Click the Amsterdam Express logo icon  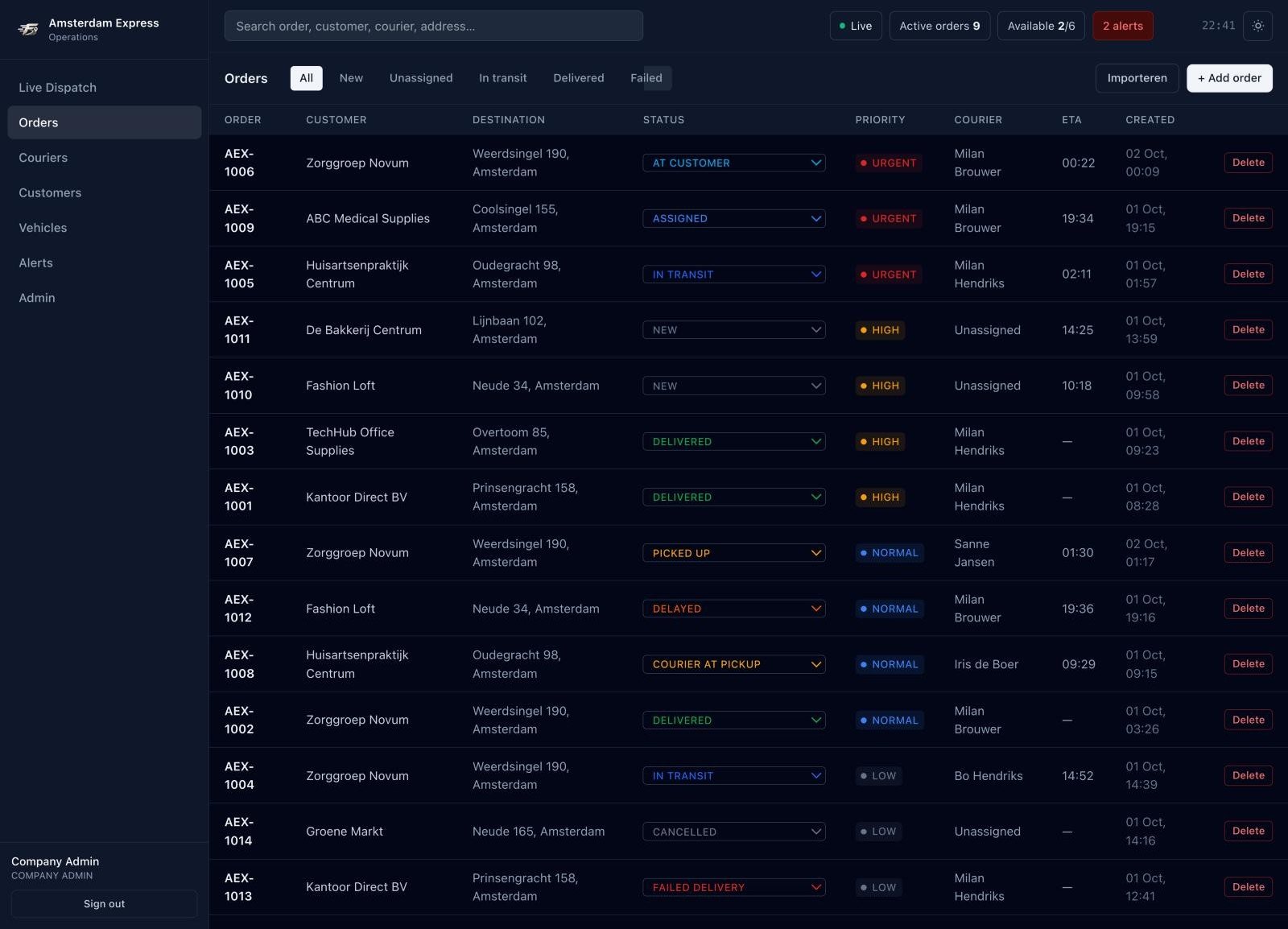pos(28,29)
